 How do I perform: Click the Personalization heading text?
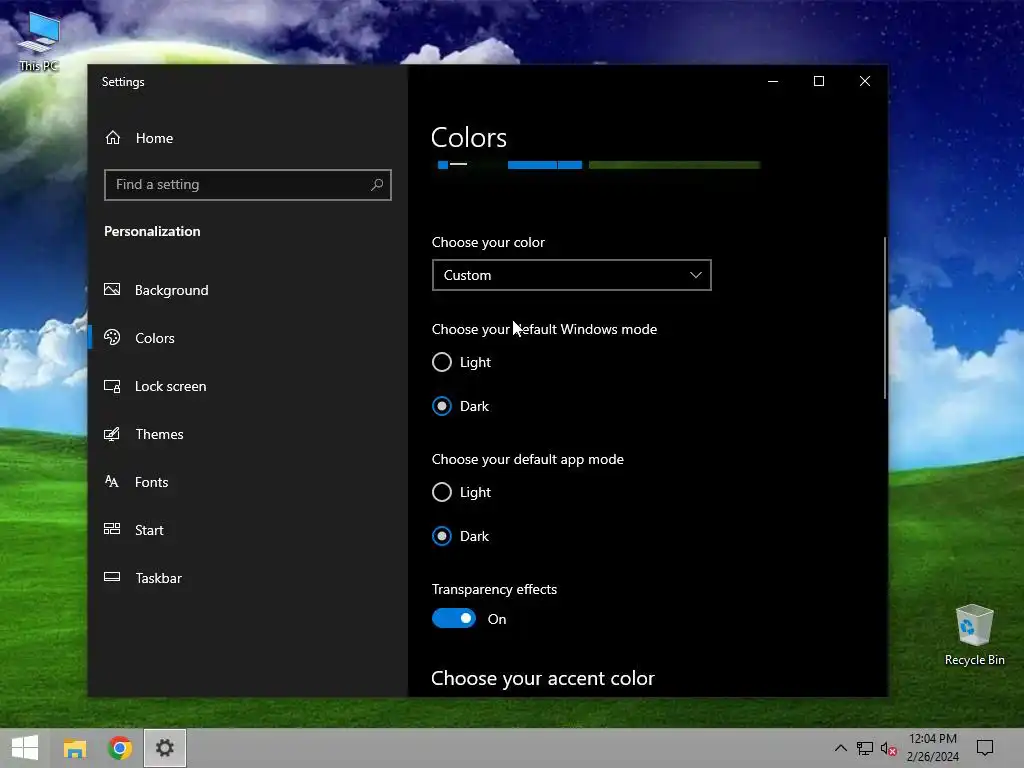tap(152, 231)
